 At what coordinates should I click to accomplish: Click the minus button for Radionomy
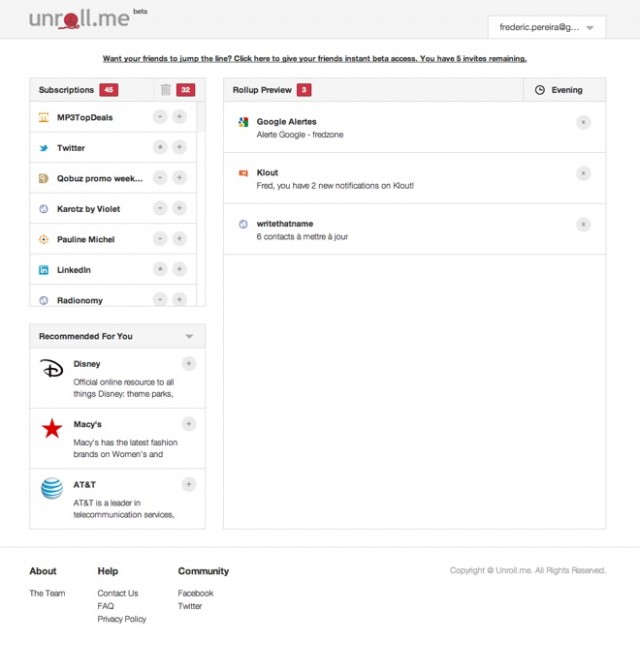tap(160, 299)
